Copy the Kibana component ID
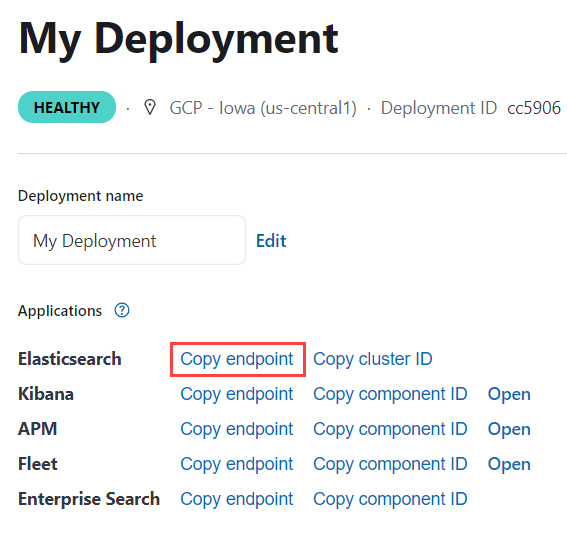Viewport: 567px width, 539px height. coord(390,394)
